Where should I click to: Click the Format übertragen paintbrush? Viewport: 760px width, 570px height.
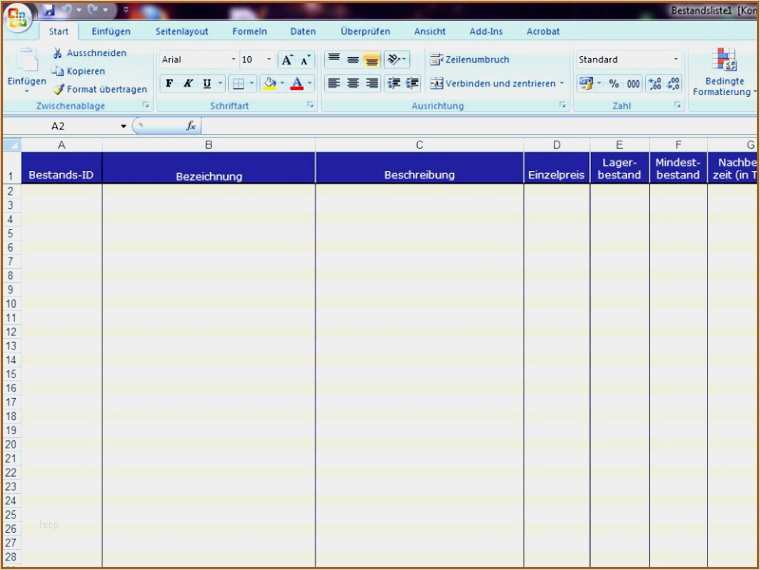point(59,89)
